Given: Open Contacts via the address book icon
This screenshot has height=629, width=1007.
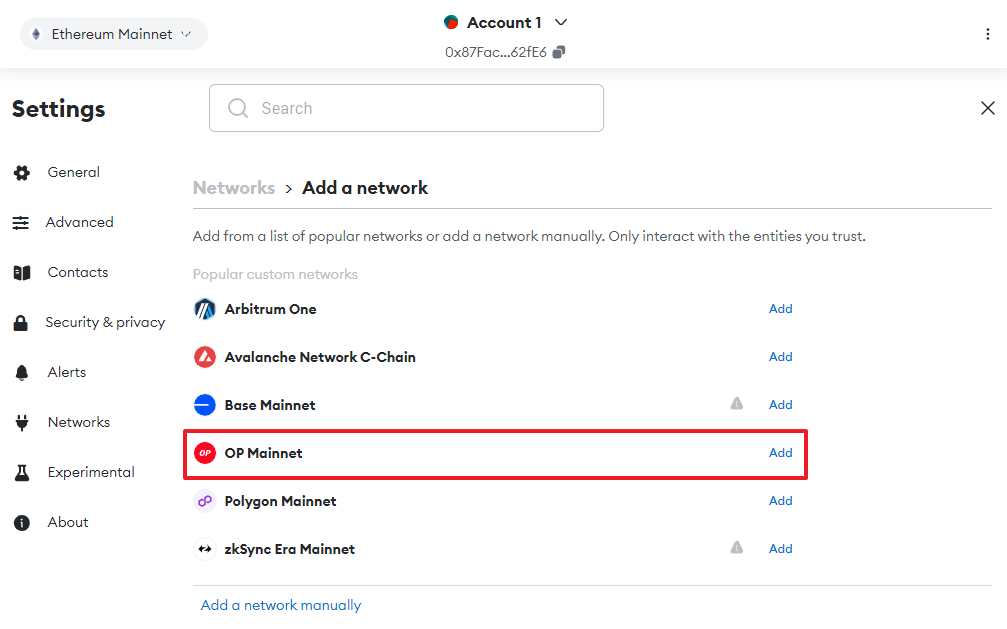Looking at the screenshot, I should point(21,272).
